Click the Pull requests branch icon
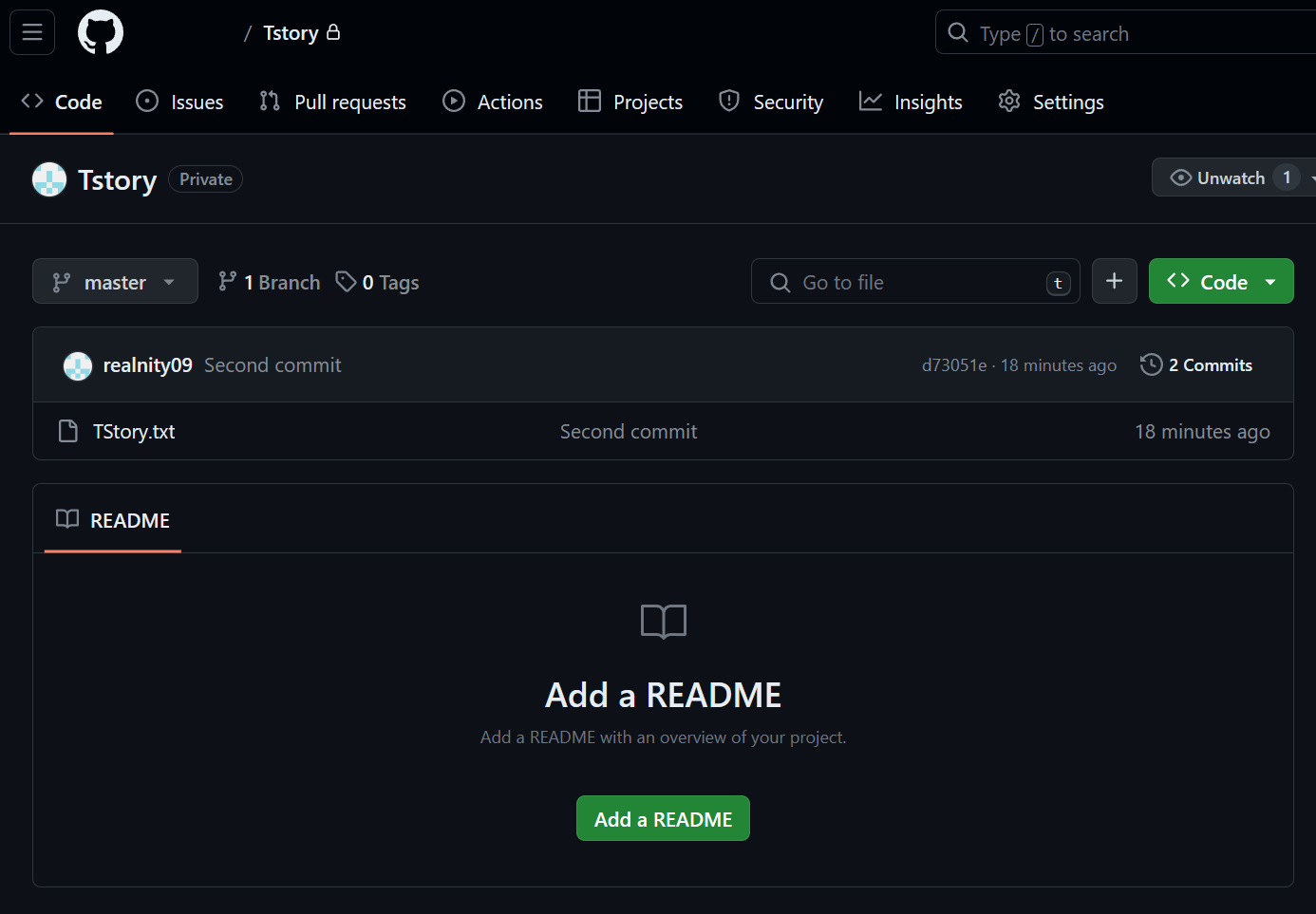The image size is (1316, 914). point(270,101)
